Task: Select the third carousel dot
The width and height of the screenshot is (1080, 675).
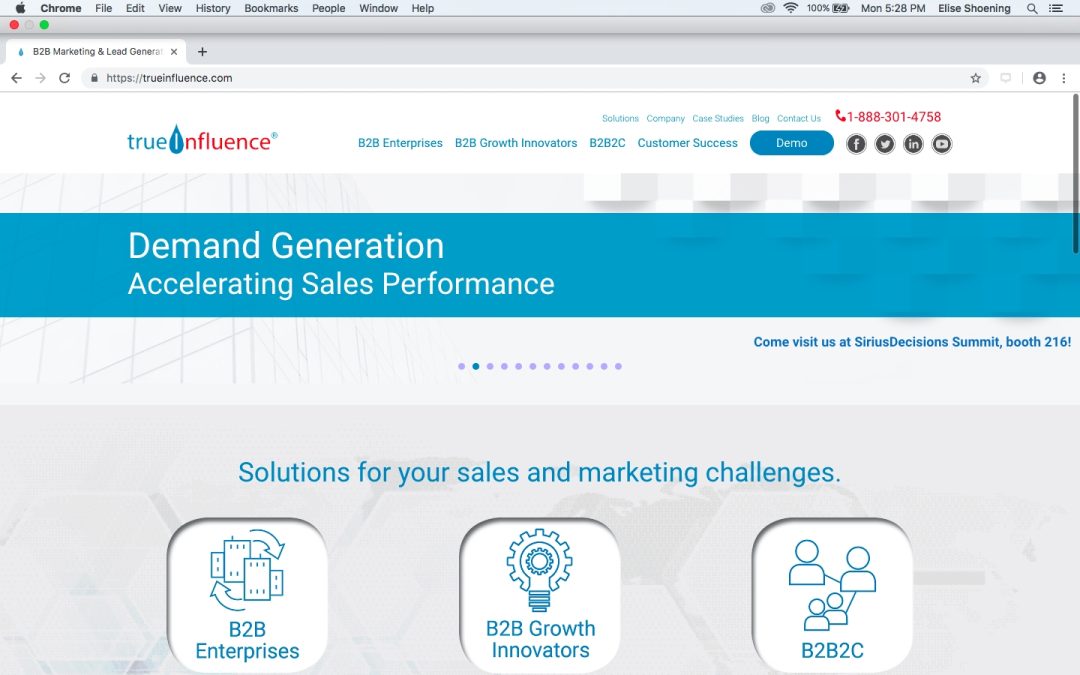Action: [x=490, y=366]
